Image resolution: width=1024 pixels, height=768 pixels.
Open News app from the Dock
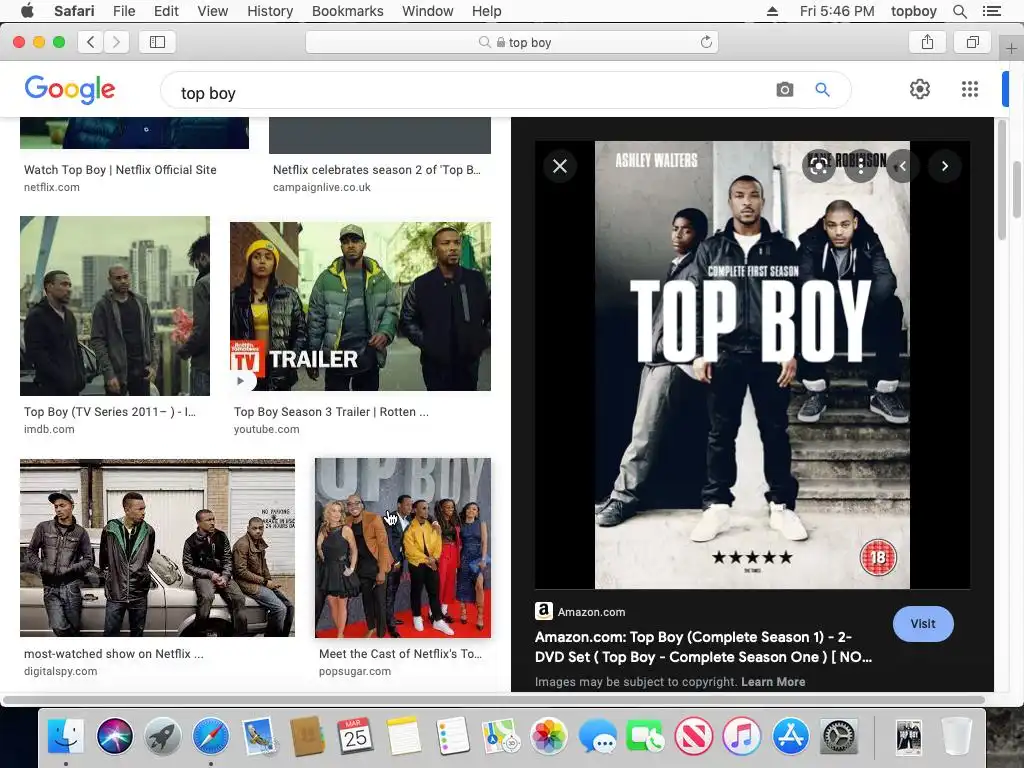click(694, 736)
